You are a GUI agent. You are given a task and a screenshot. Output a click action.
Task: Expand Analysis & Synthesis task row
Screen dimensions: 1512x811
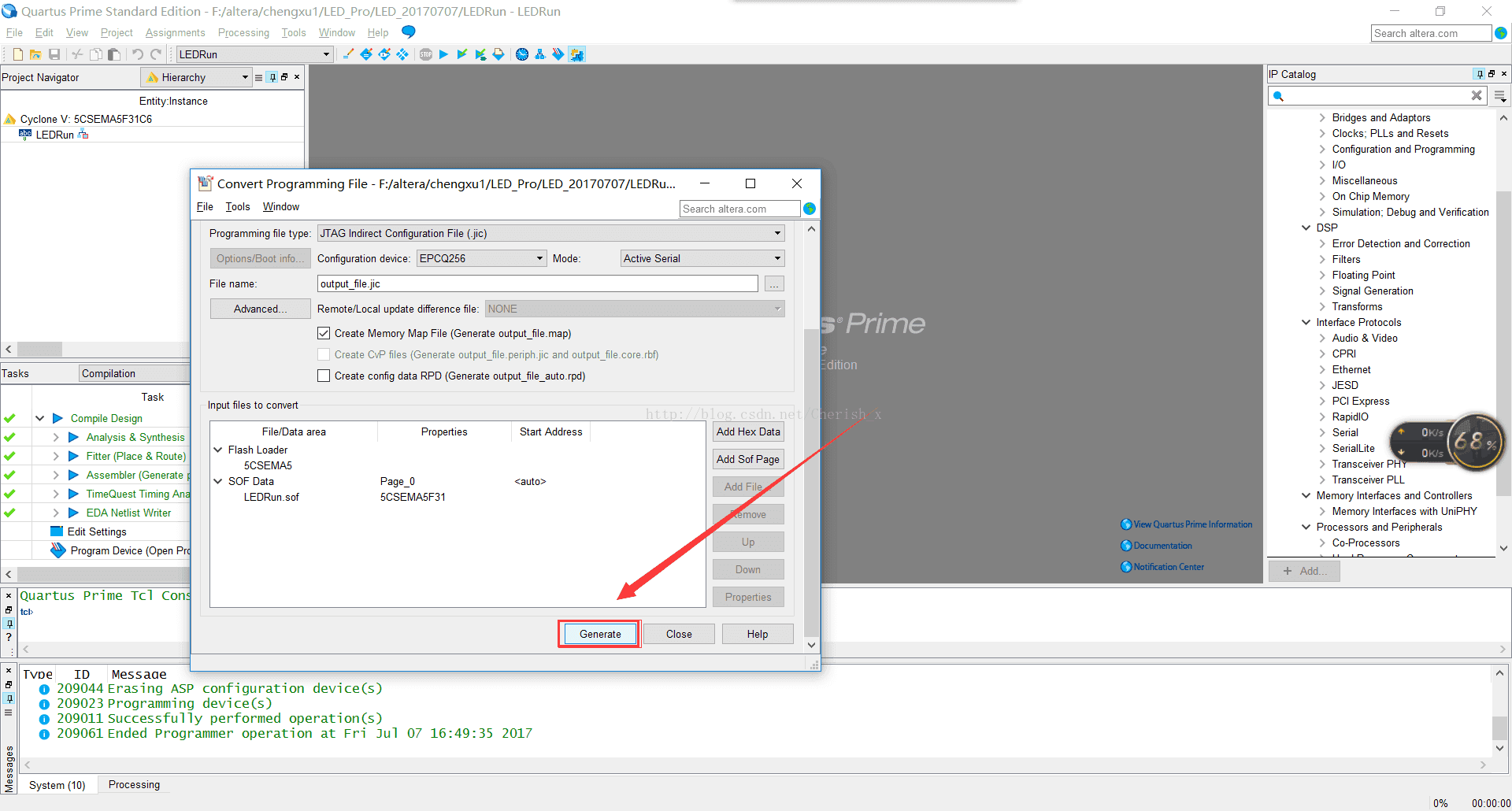(56, 437)
